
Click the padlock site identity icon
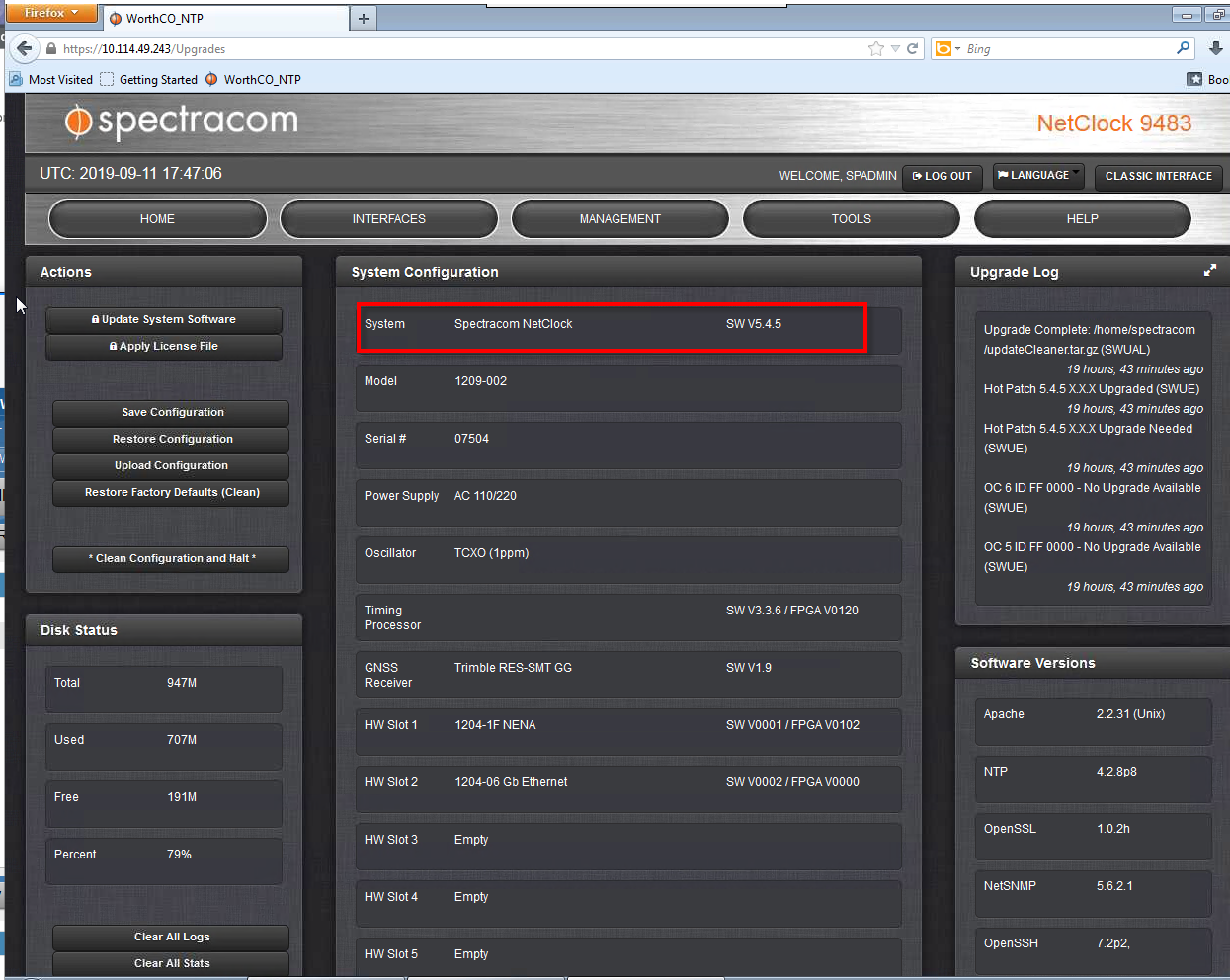click(51, 48)
